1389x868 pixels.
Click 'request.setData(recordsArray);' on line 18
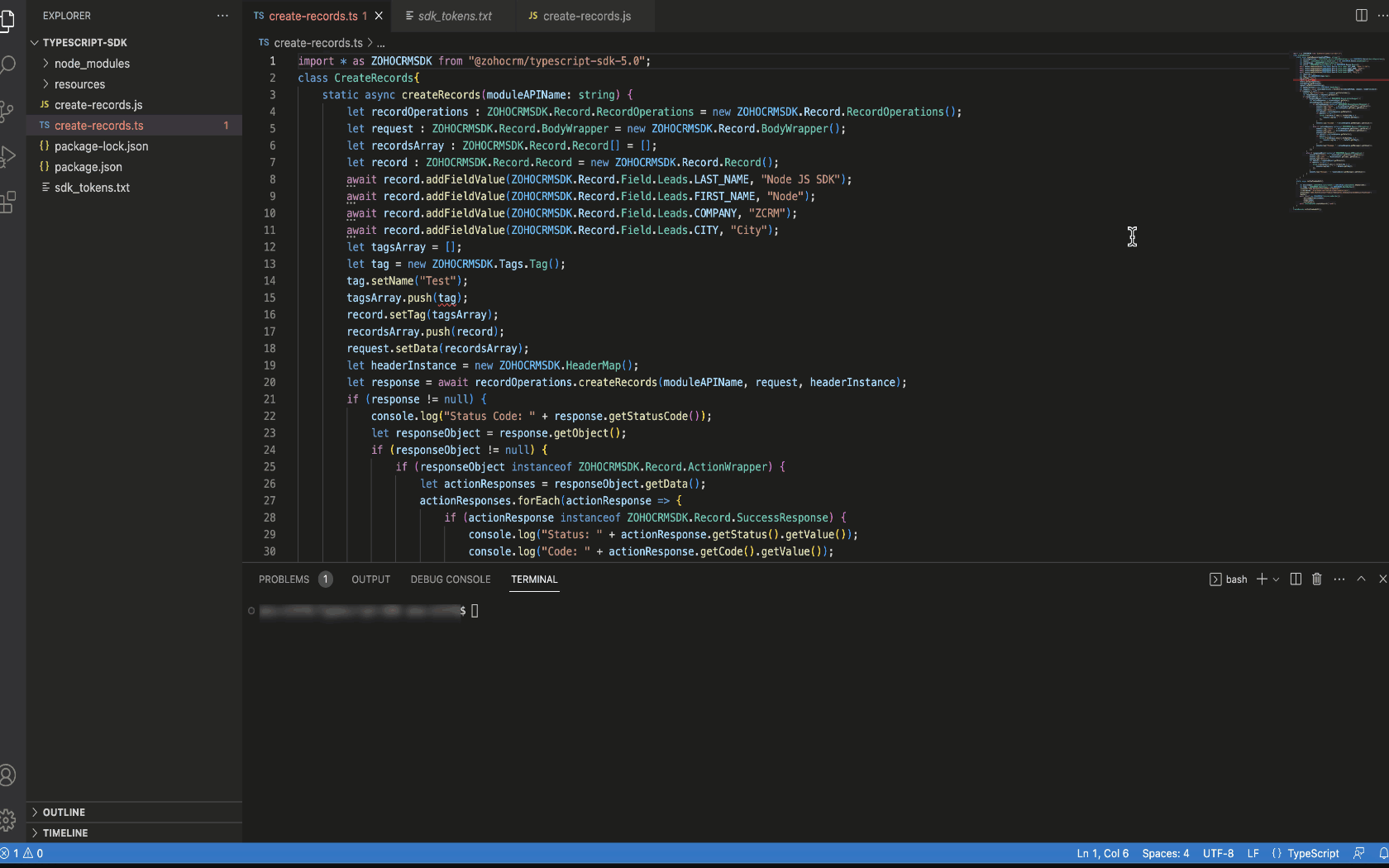[x=437, y=349]
